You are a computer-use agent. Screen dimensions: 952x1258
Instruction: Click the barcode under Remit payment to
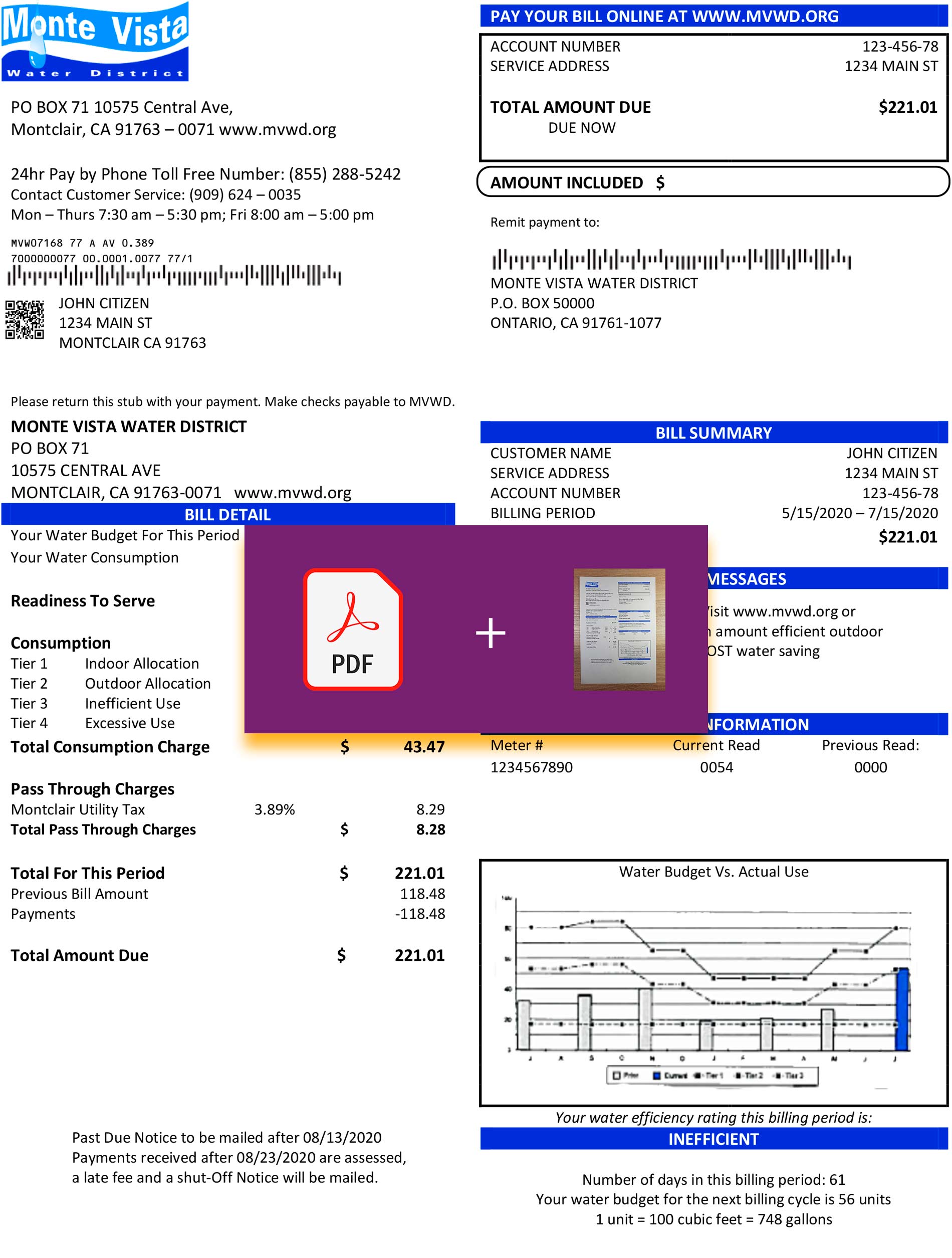pyautogui.click(x=670, y=259)
